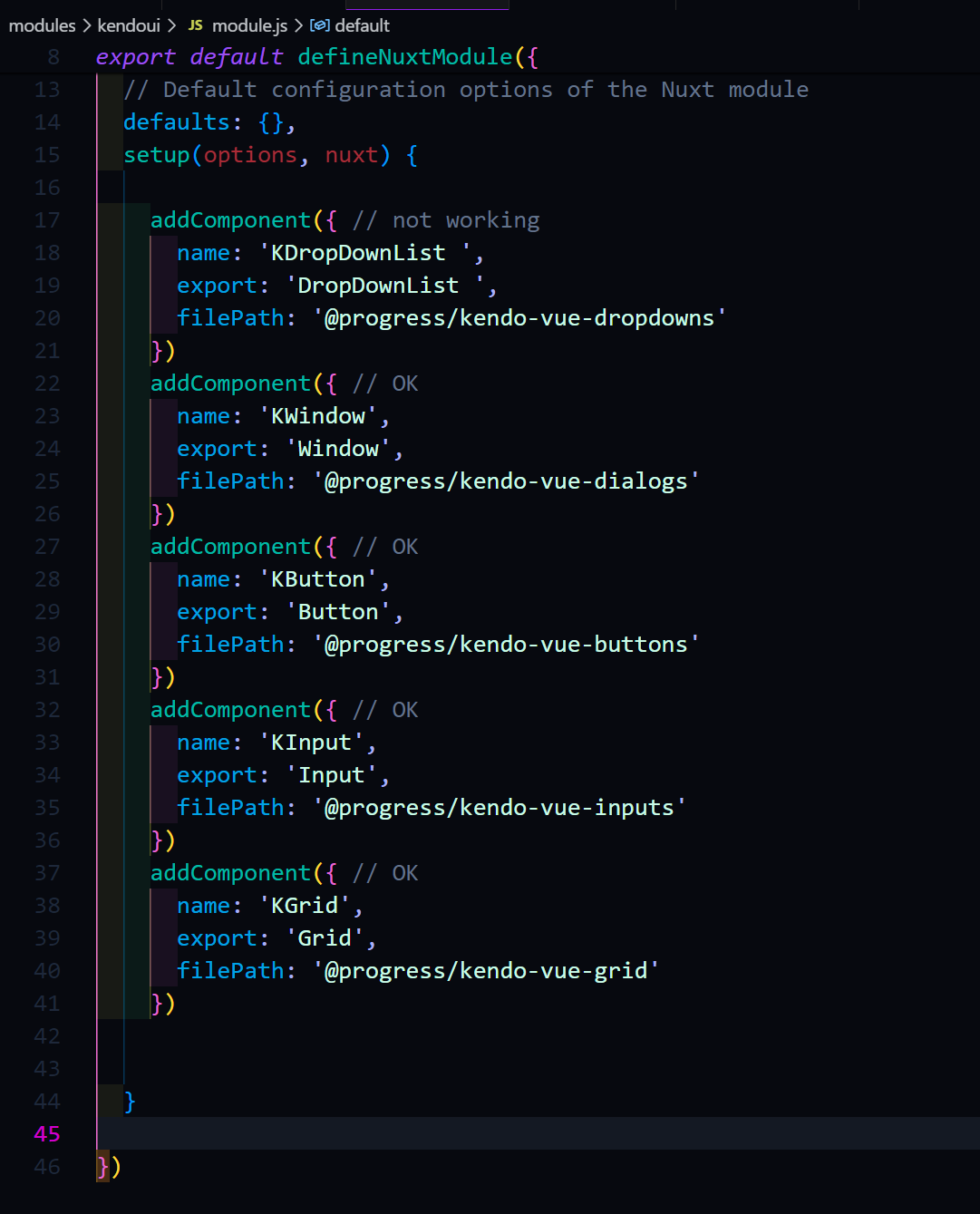Click the 'Grid' export string on line 39
This screenshot has height=1214, width=980.
click(325, 938)
